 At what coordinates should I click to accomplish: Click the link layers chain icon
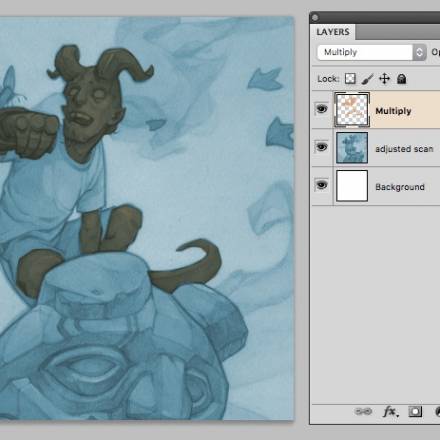coord(363,412)
